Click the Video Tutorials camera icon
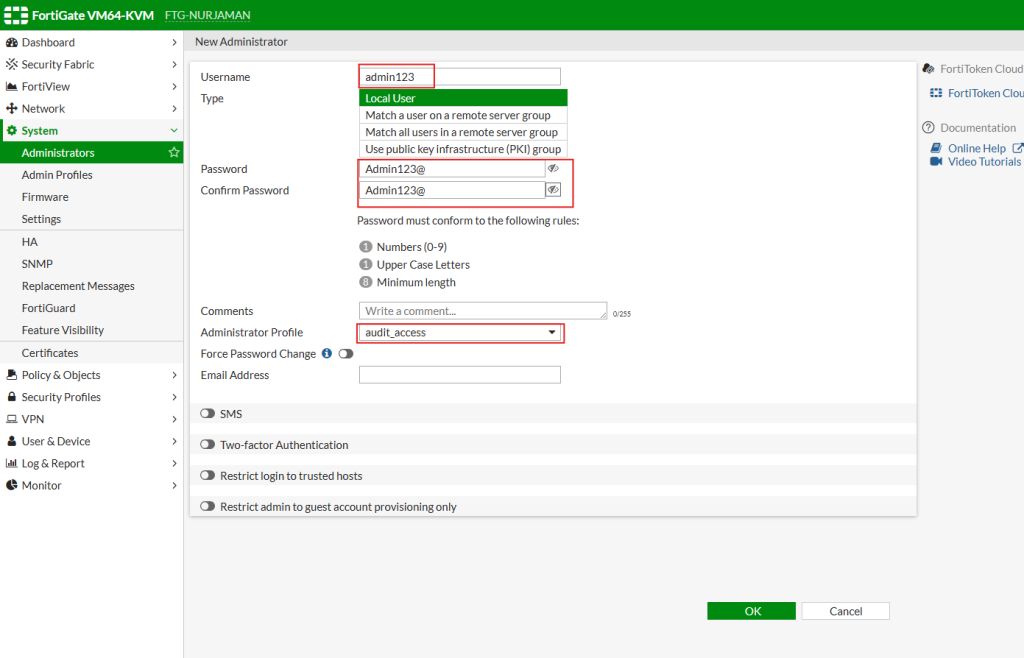The width and height of the screenshot is (1024, 658). click(x=936, y=162)
